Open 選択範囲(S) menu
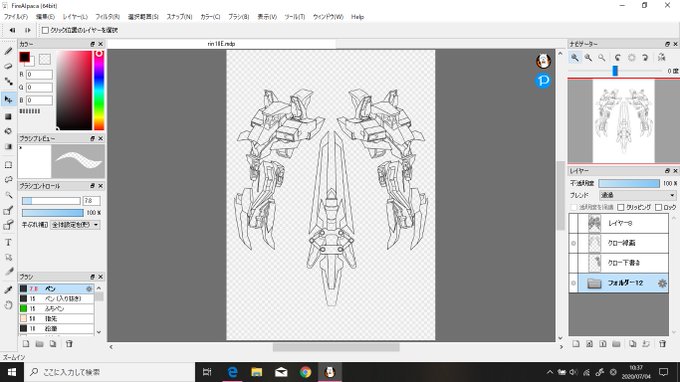This screenshot has width=680, height=382. 143,17
